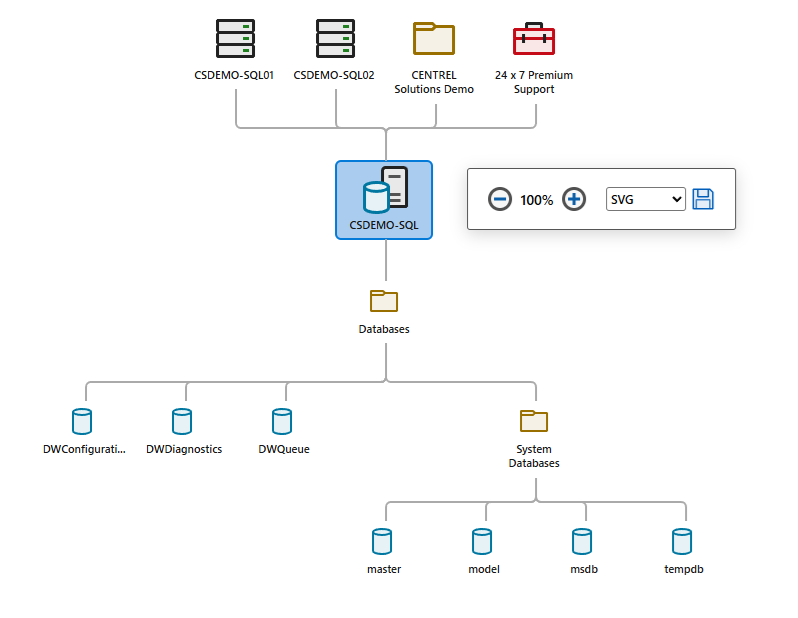Click the DWConfigurati... label
Screen dimensions: 798x618
click(x=84, y=450)
